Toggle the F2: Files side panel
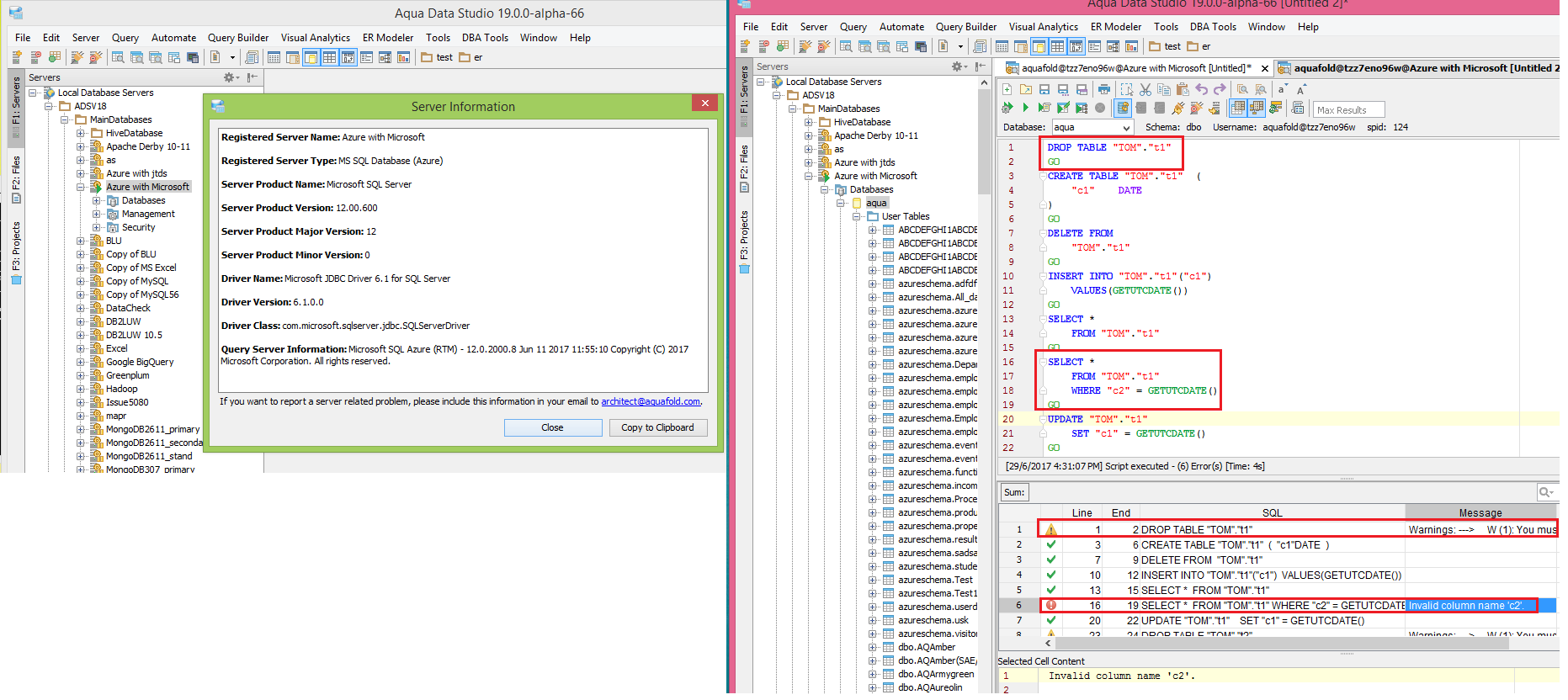The width and height of the screenshot is (1568, 700). (x=744, y=167)
